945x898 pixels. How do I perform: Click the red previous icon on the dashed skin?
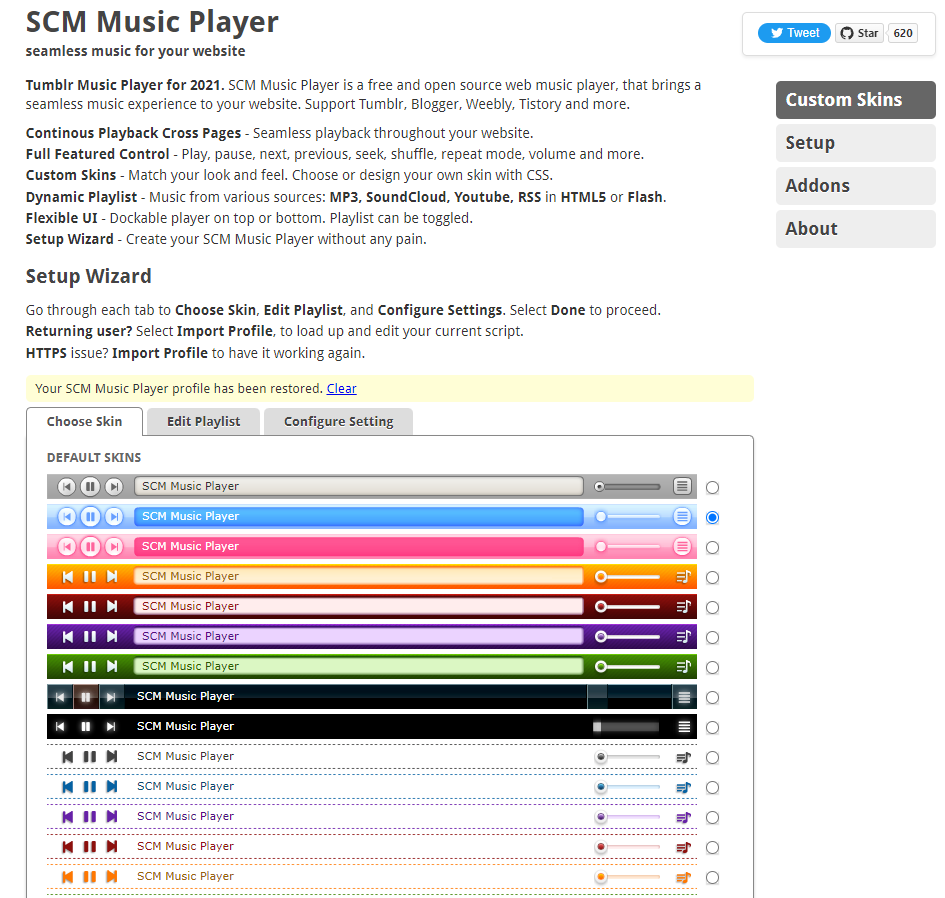point(68,847)
